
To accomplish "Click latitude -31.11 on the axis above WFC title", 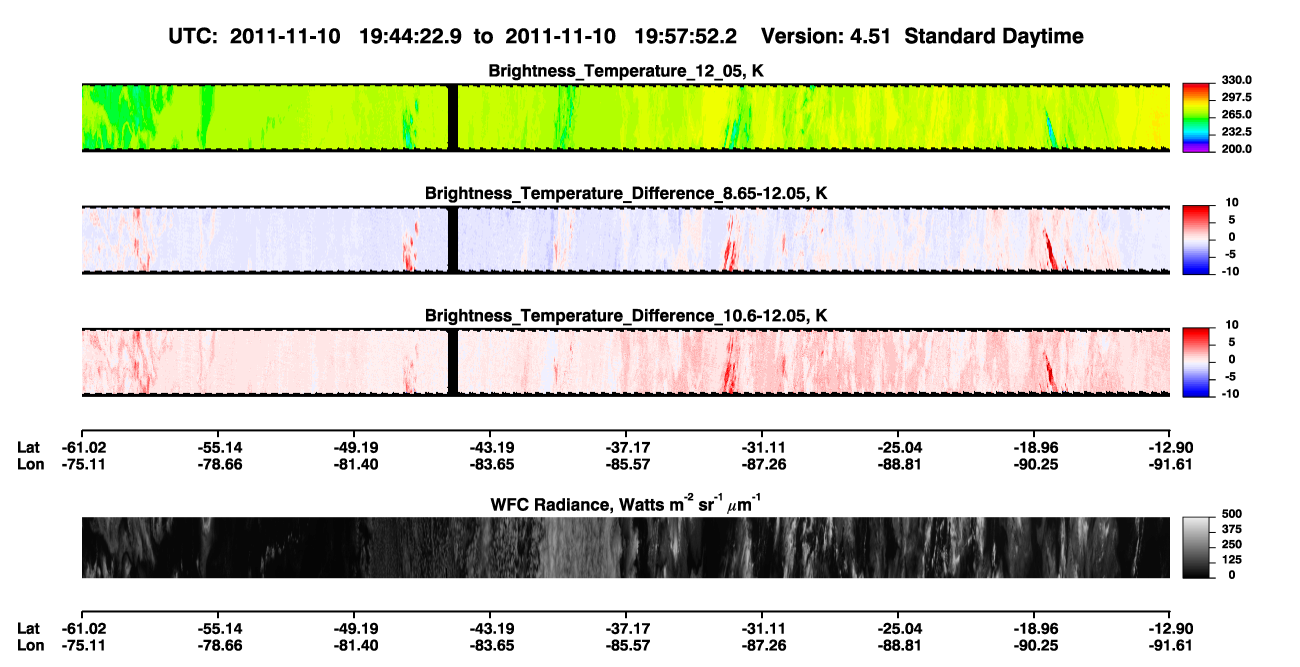I will tap(765, 447).
